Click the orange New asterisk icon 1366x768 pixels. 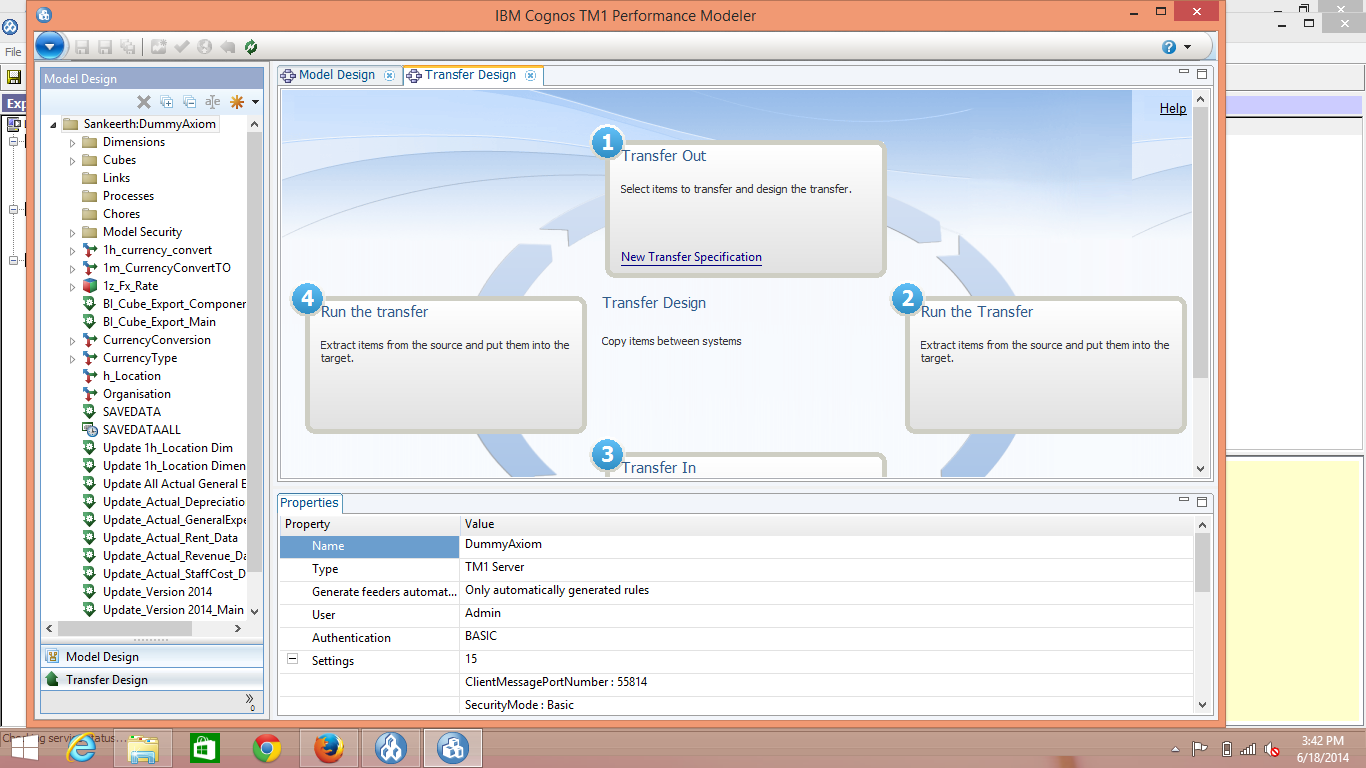pos(237,102)
